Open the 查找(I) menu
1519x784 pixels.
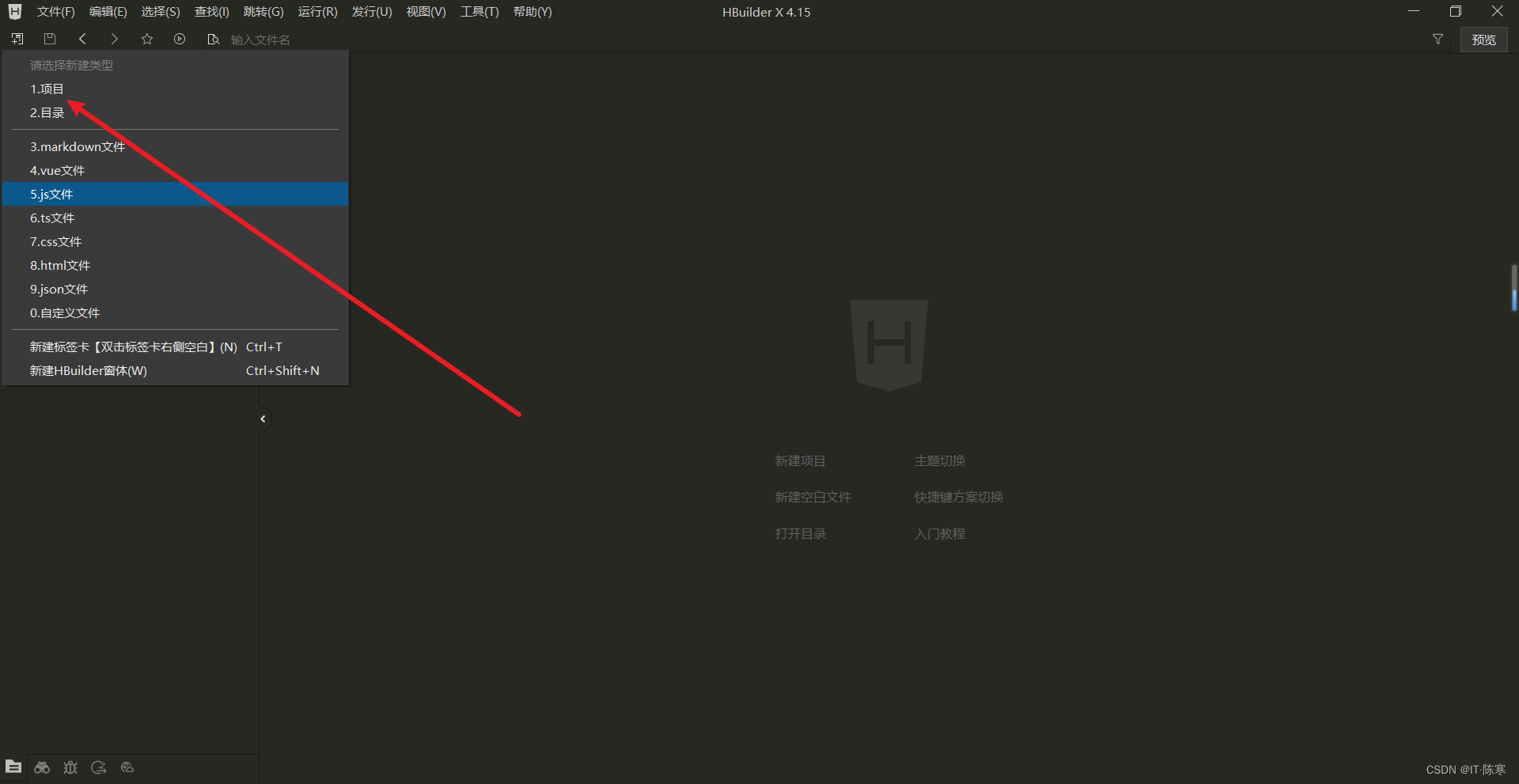212,12
